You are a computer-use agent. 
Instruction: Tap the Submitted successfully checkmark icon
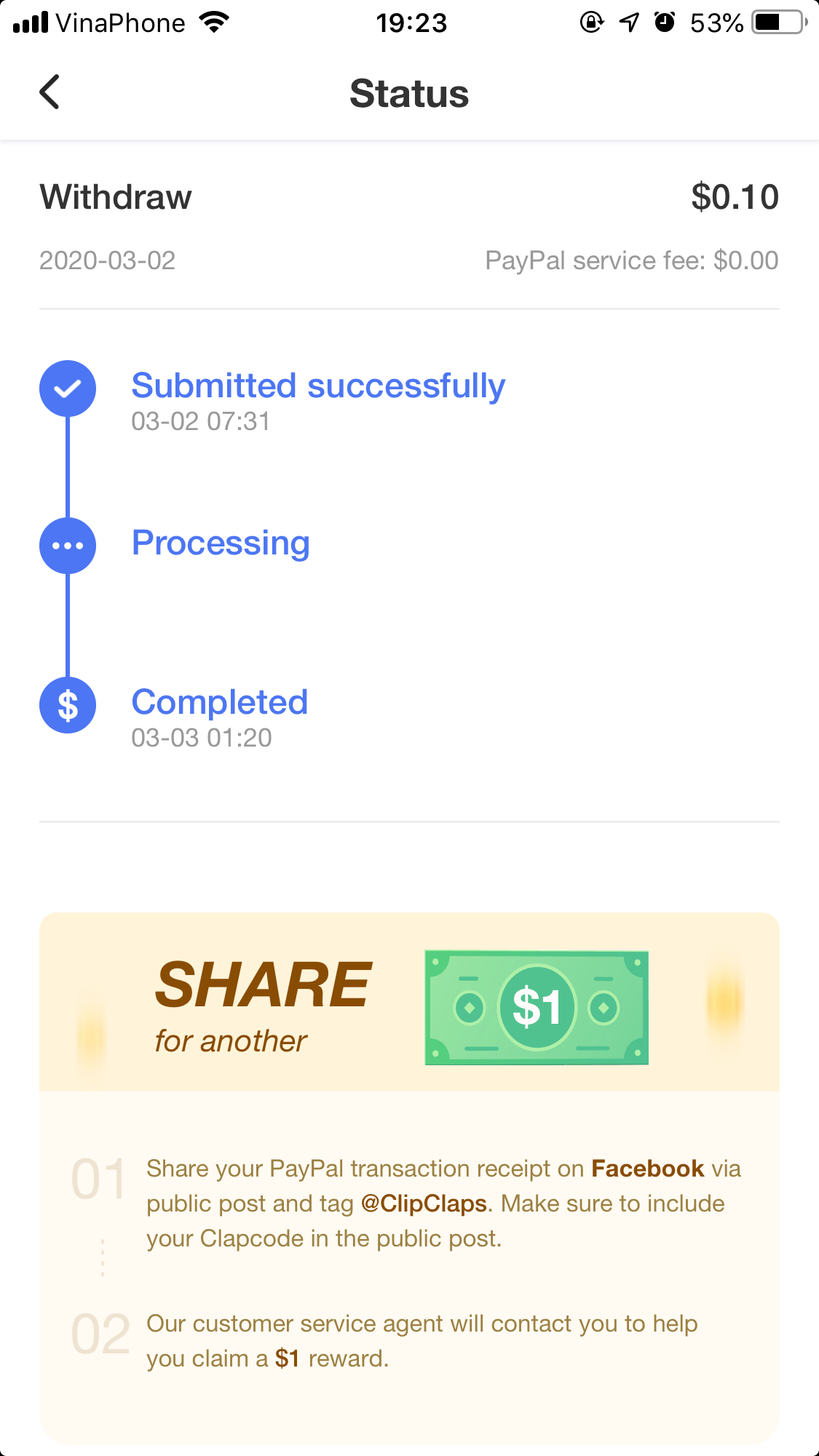[x=68, y=389]
